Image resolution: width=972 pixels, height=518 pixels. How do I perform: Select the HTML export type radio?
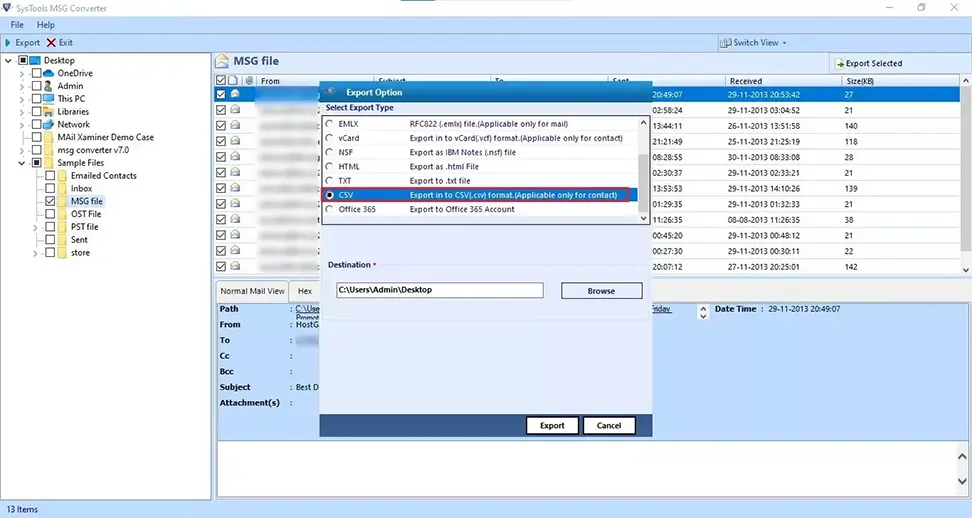[x=330, y=167]
